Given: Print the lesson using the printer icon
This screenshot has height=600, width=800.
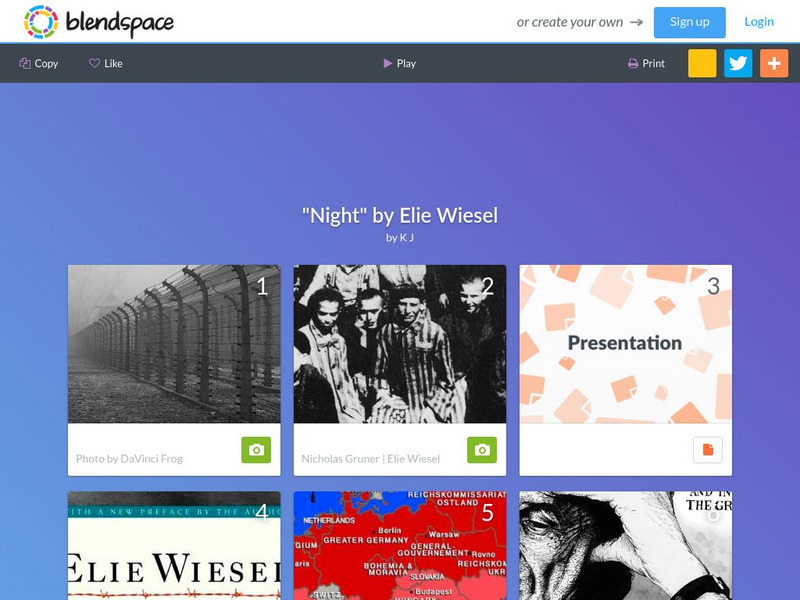Looking at the screenshot, I should [633, 63].
